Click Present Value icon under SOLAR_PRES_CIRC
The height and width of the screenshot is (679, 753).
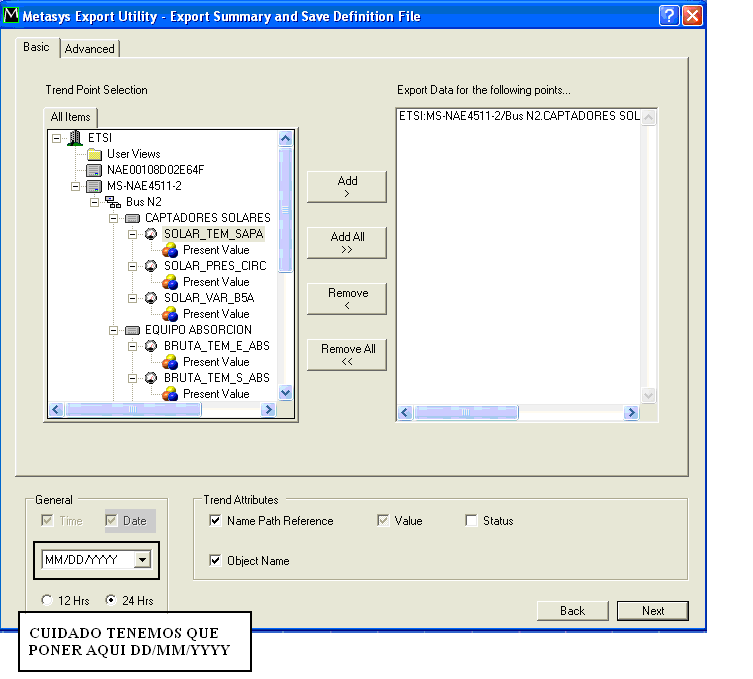[x=170, y=282]
